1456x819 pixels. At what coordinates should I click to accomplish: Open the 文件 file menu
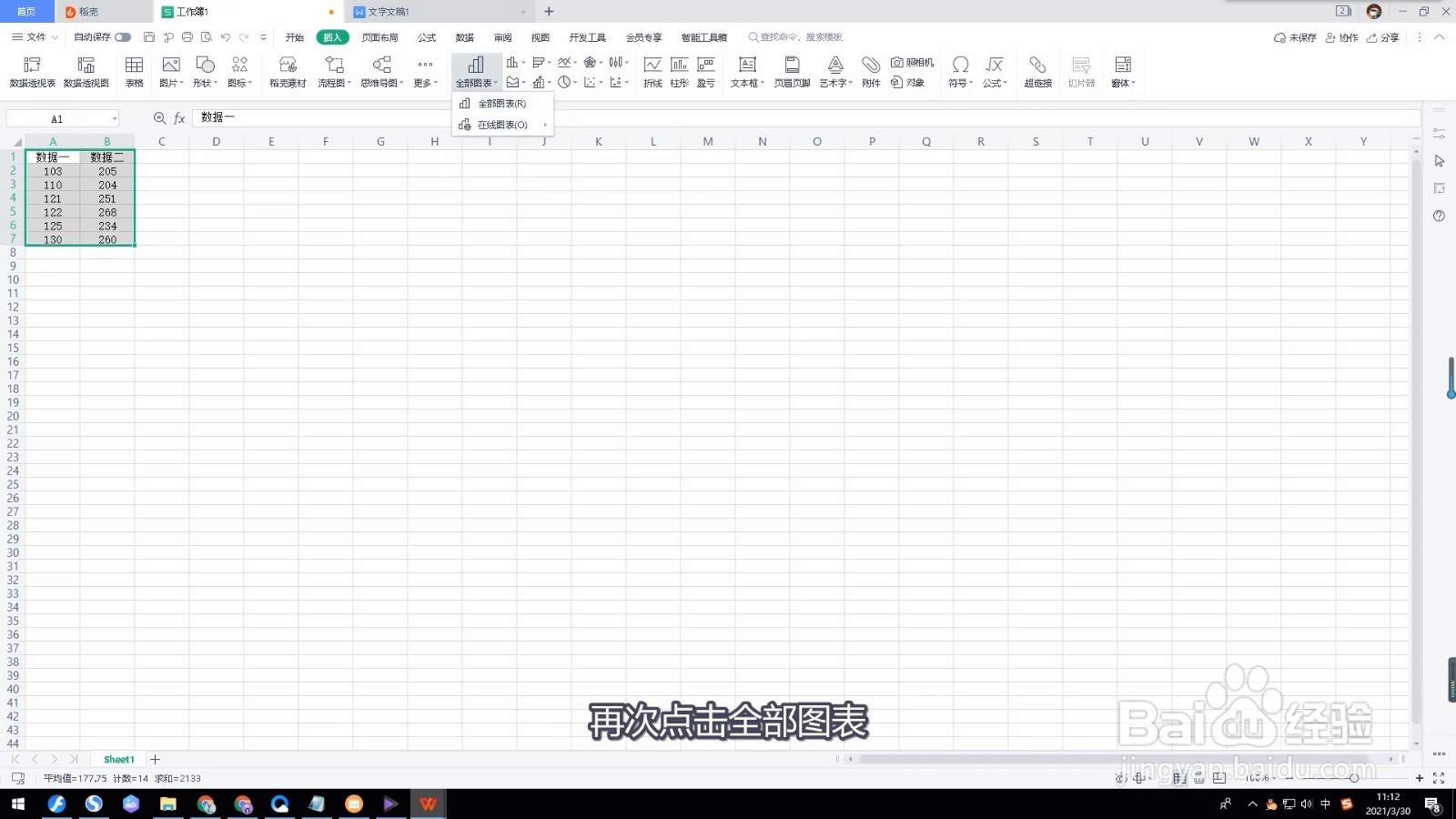tap(35, 37)
